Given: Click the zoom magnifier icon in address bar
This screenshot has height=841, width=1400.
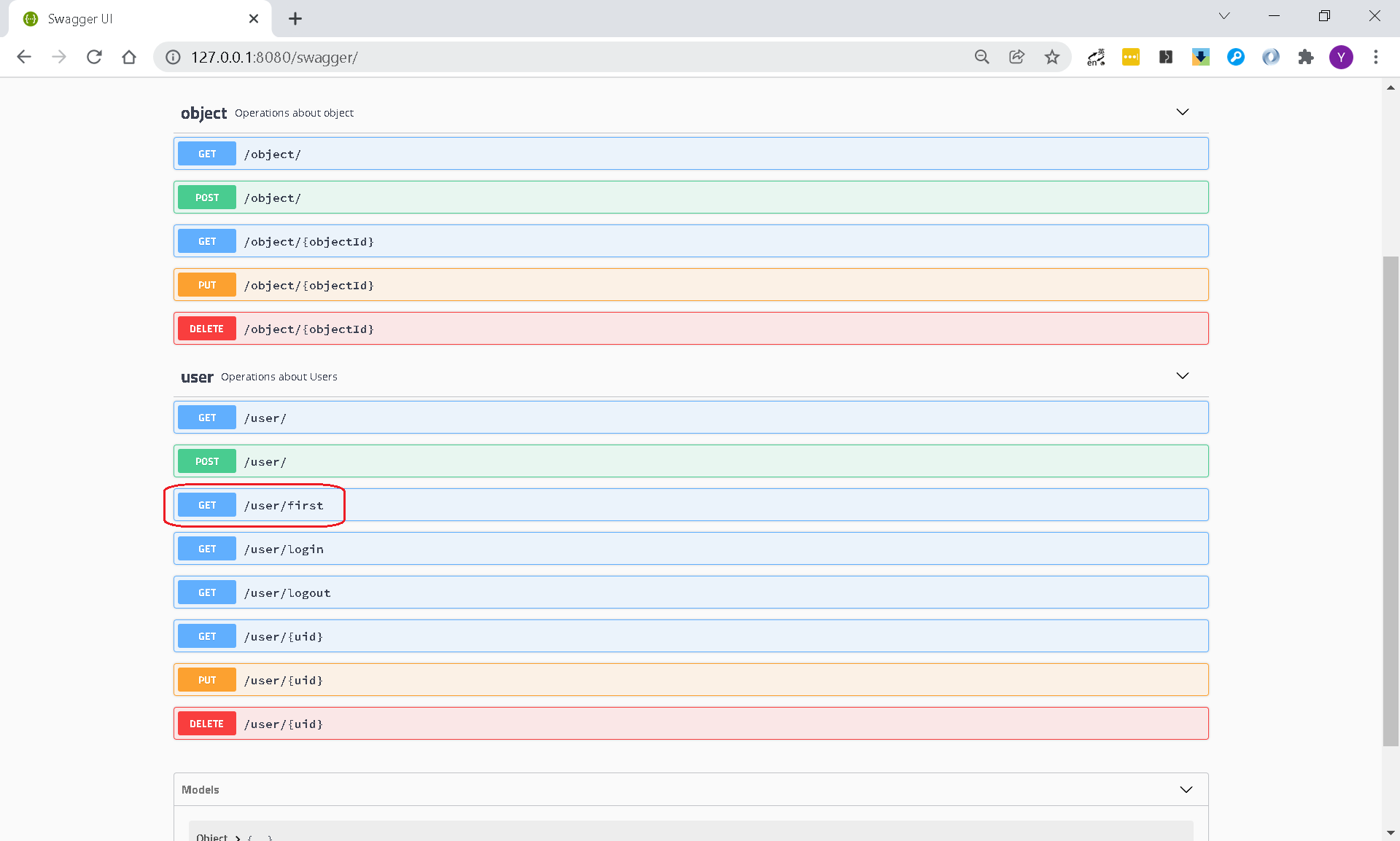Looking at the screenshot, I should click(x=981, y=57).
